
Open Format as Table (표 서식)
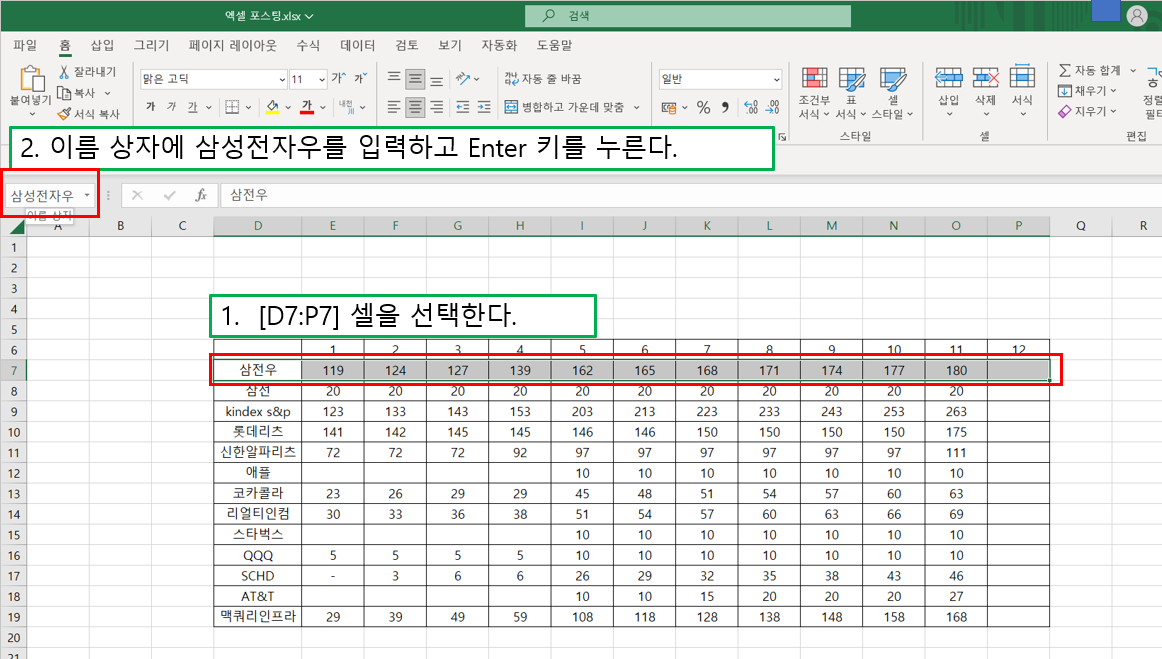pos(851,93)
